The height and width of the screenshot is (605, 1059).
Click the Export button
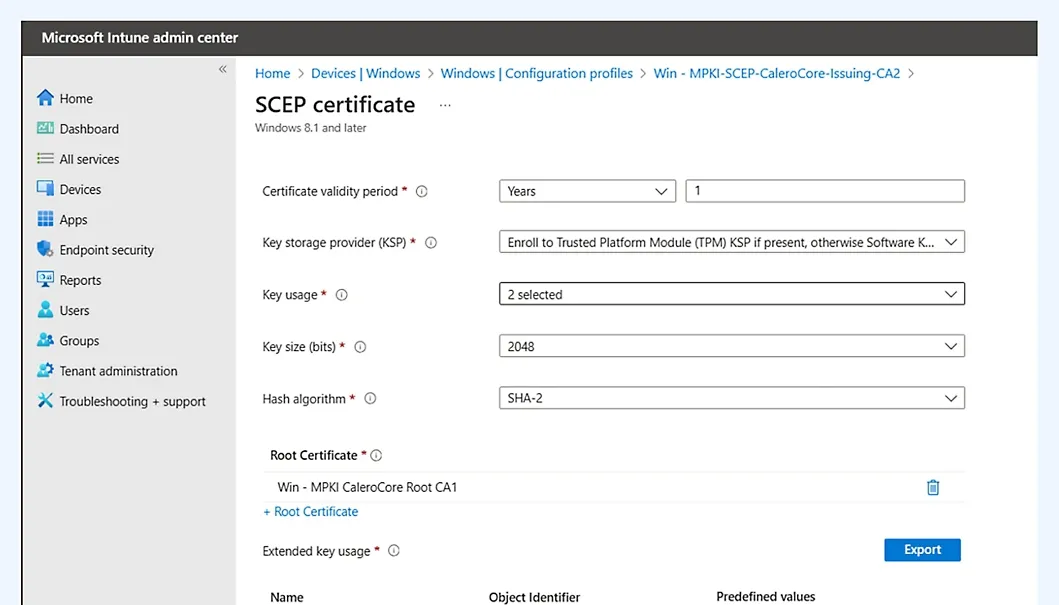coord(922,550)
